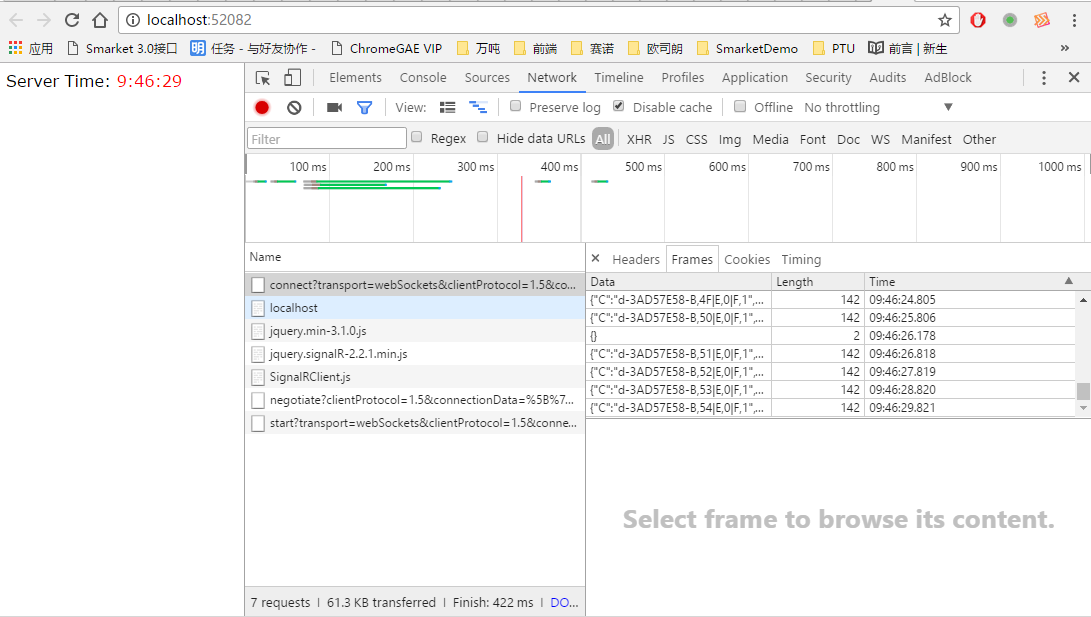
Task: Click the Frames list scrollbar thumb
Action: coord(1083,391)
